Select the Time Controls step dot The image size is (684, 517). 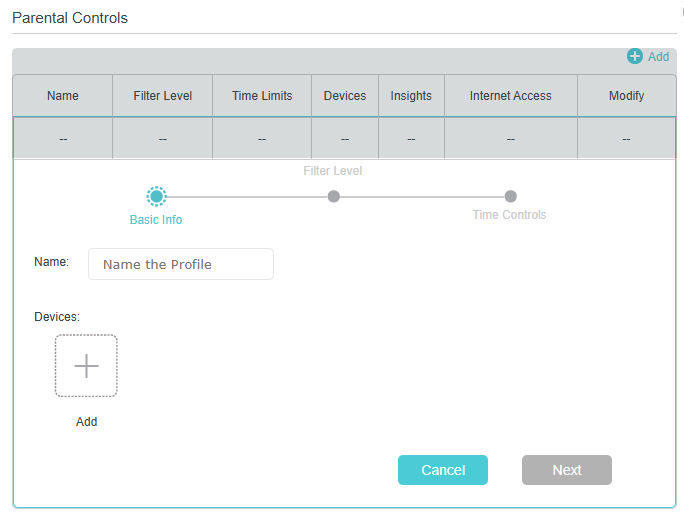[510, 196]
